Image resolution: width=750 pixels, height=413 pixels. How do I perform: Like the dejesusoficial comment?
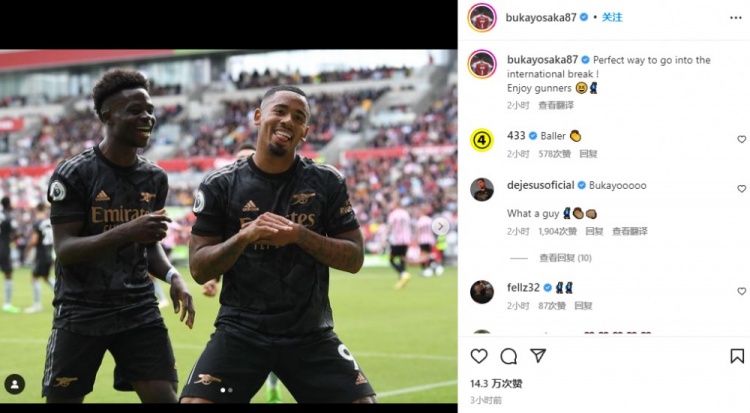pos(741,189)
